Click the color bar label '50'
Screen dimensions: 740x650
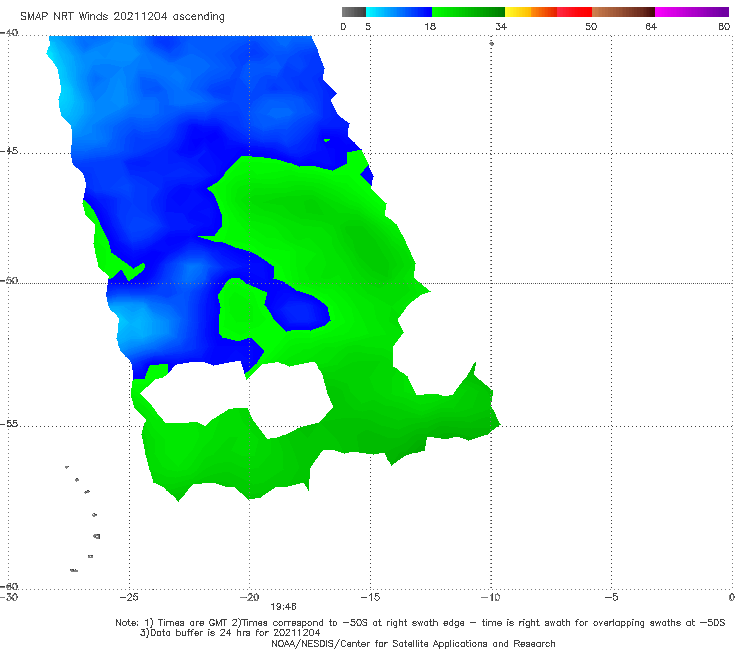pyautogui.click(x=591, y=26)
